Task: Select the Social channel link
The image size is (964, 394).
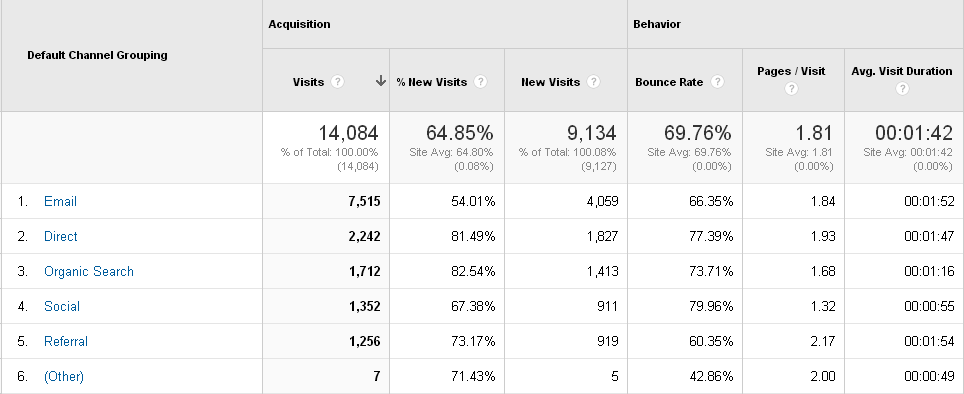Action: pos(62,307)
